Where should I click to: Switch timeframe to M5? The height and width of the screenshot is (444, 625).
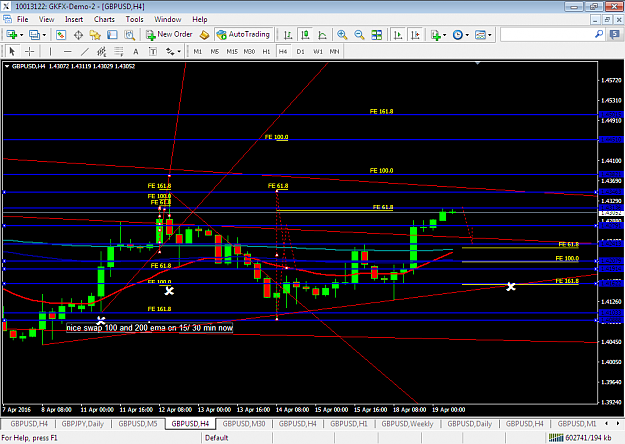[x=214, y=51]
